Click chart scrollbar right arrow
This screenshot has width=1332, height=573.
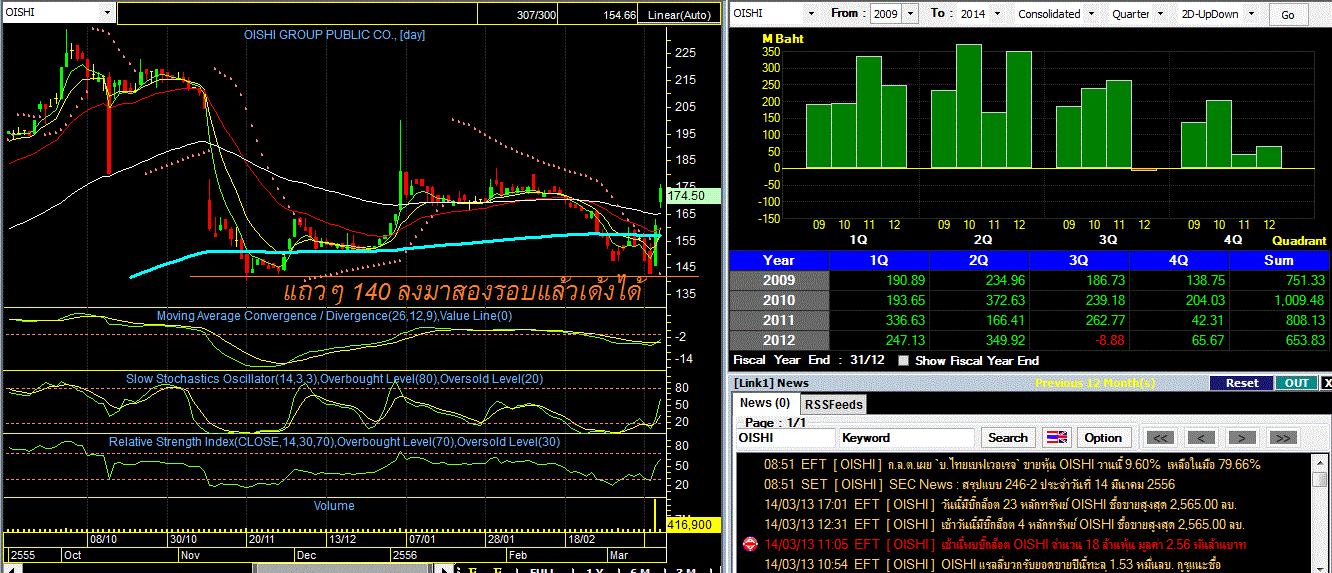(444, 568)
